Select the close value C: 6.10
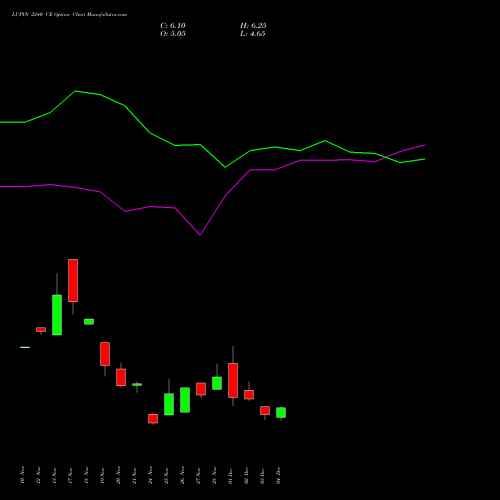The width and height of the screenshot is (500, 500). 173,26
